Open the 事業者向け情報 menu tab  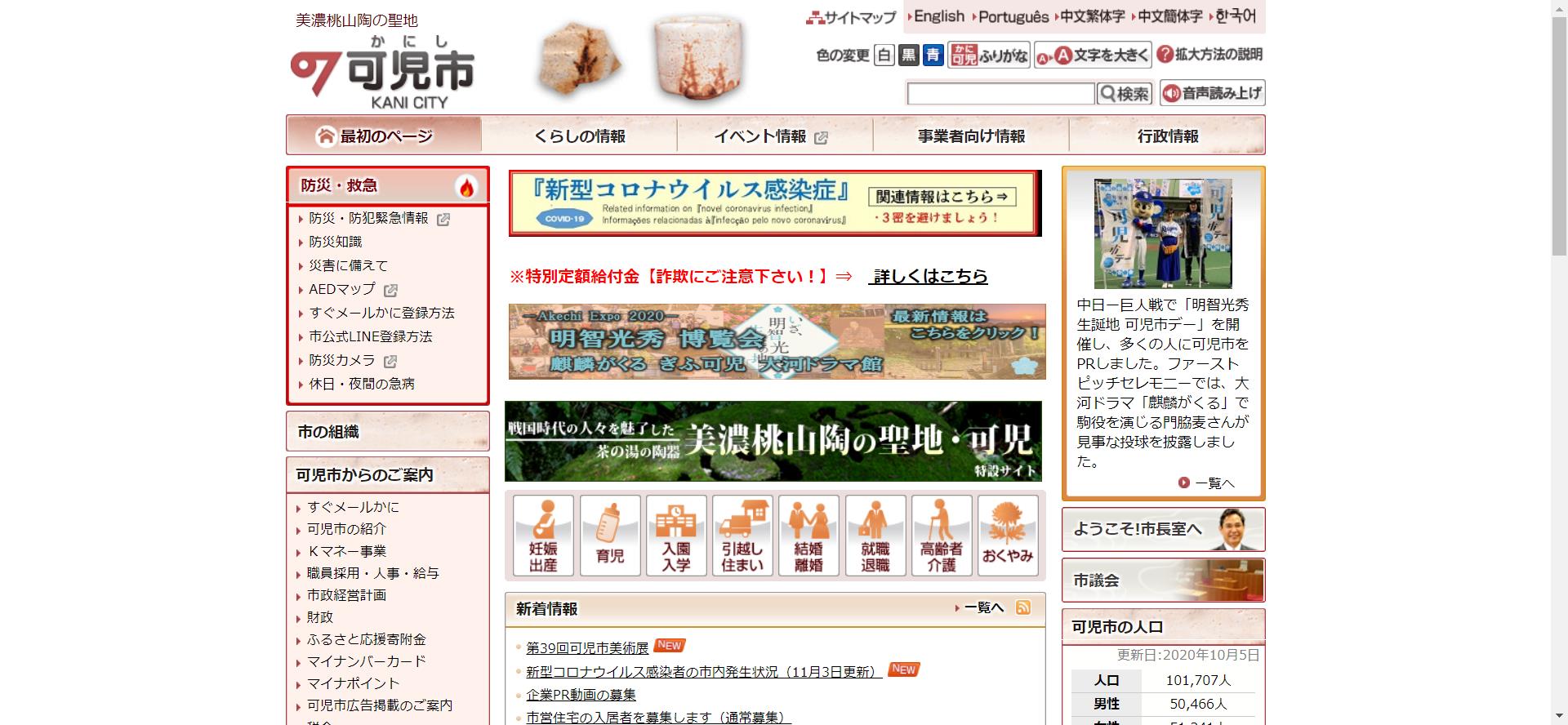[971, 136]
